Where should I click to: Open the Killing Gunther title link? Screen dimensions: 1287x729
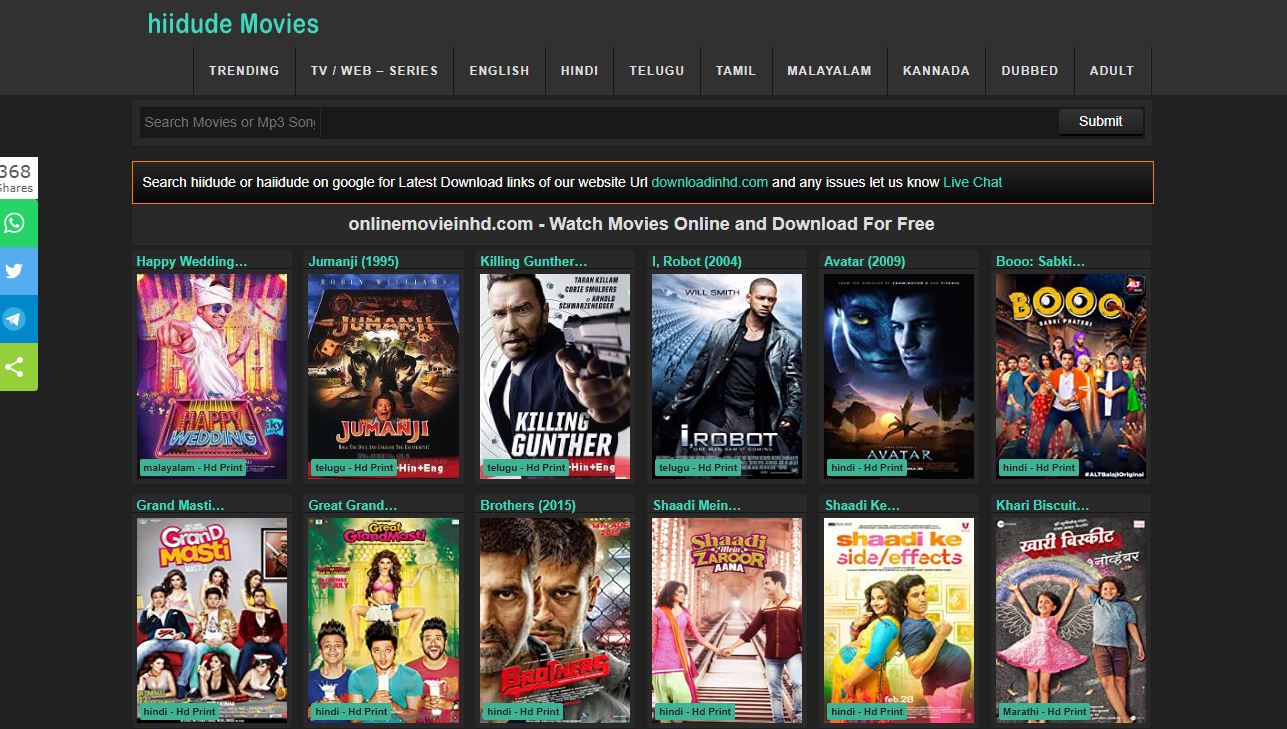[x=534, y=261]
